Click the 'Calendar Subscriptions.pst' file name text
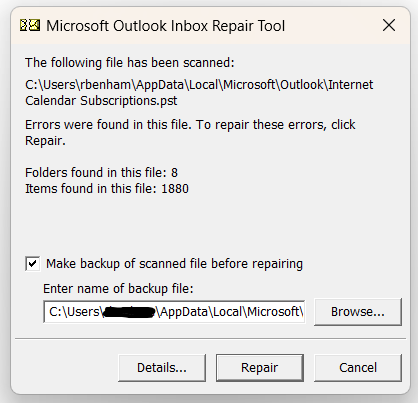 101,101
